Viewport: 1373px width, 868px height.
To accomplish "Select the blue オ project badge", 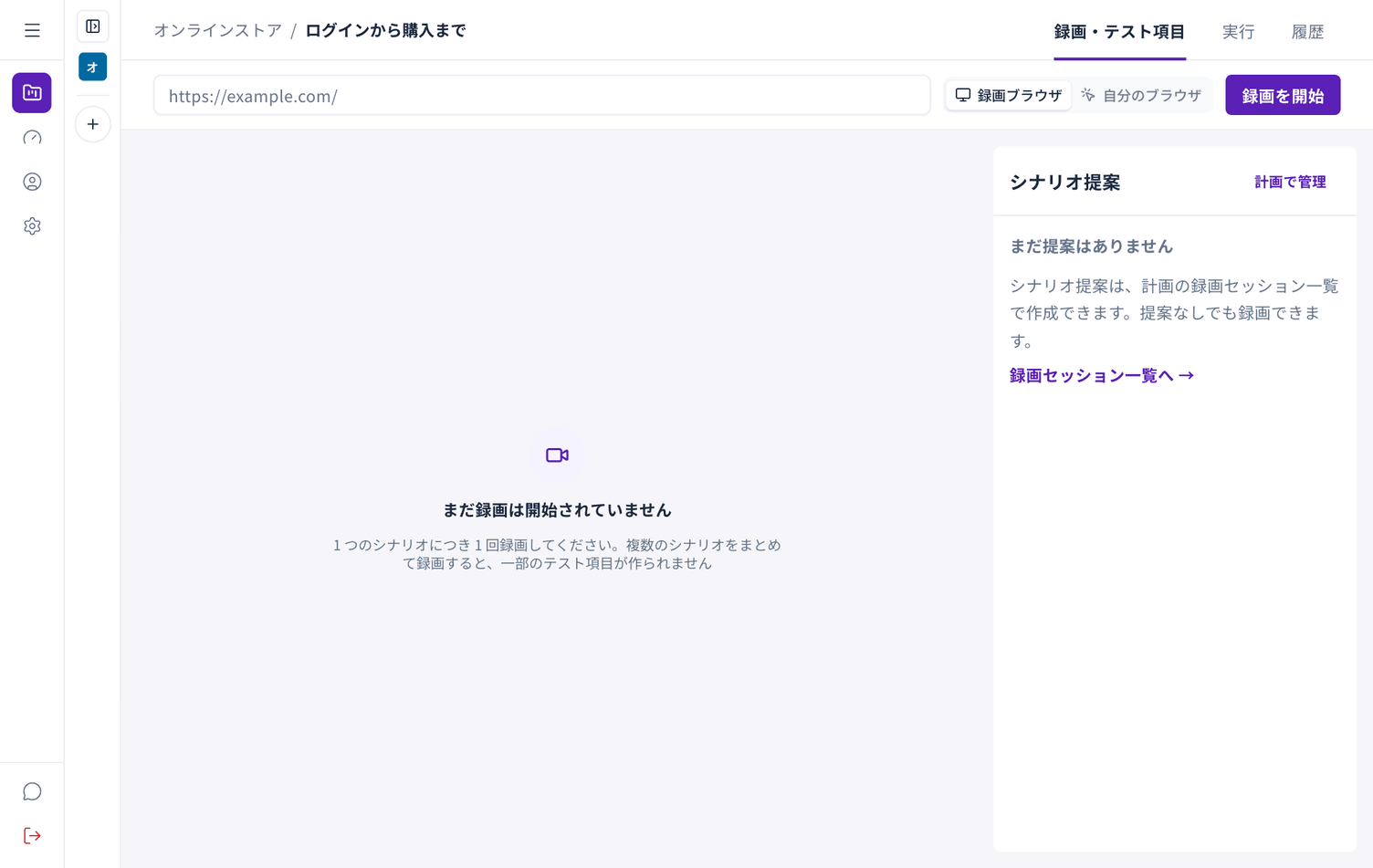I will tap(93, 67).
